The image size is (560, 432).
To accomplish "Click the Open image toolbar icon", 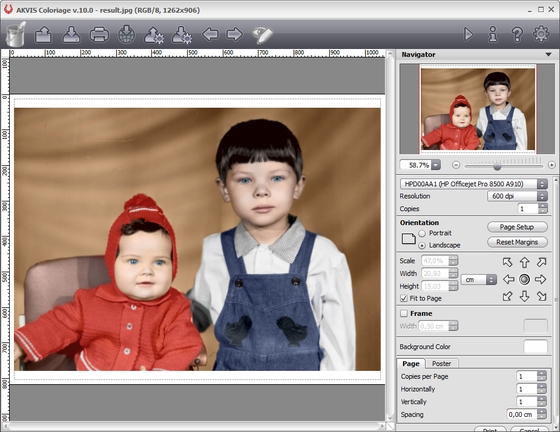I will [43, 35].
